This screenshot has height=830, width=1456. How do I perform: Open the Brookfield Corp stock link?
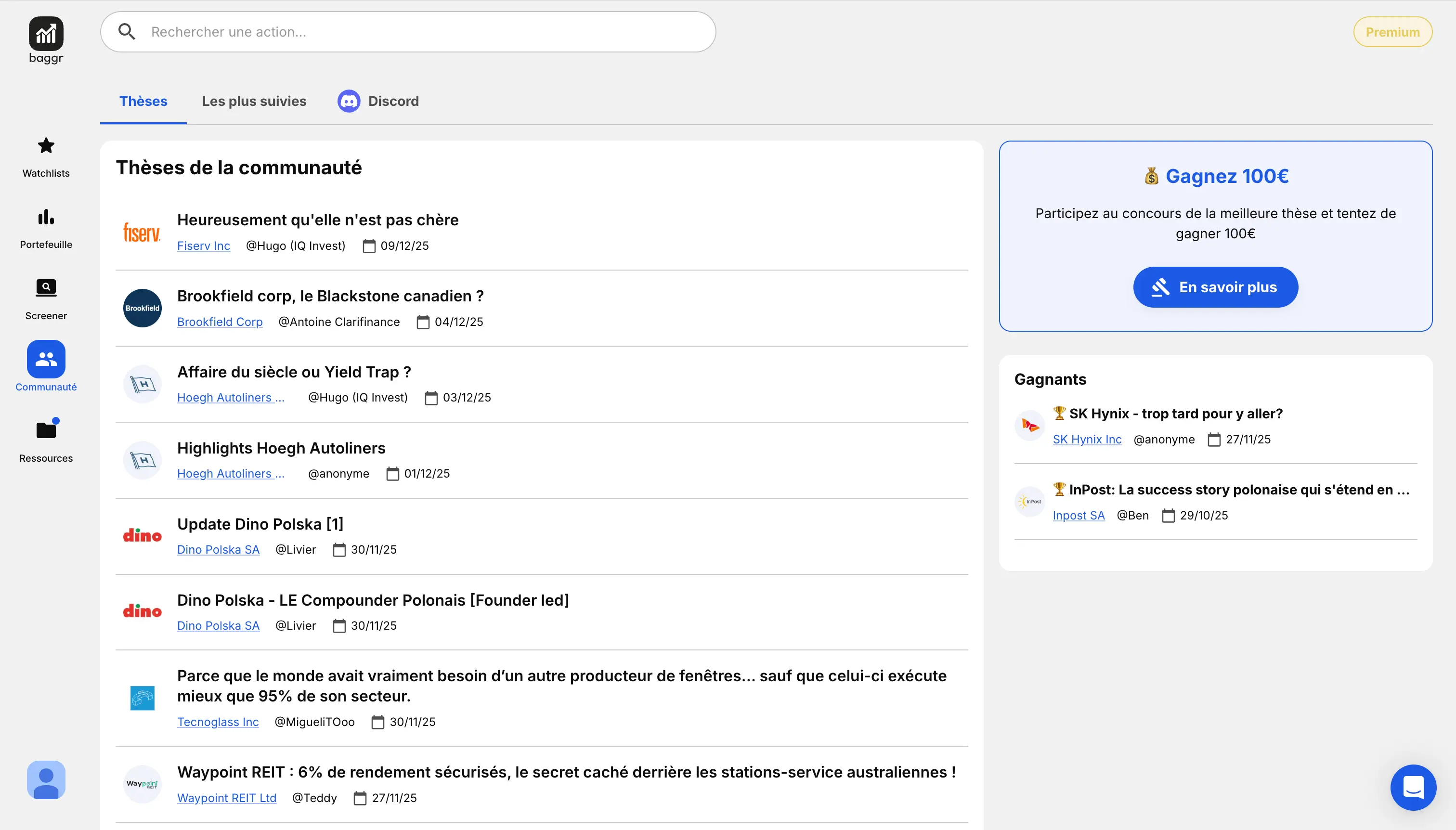(x=220, y=322)
